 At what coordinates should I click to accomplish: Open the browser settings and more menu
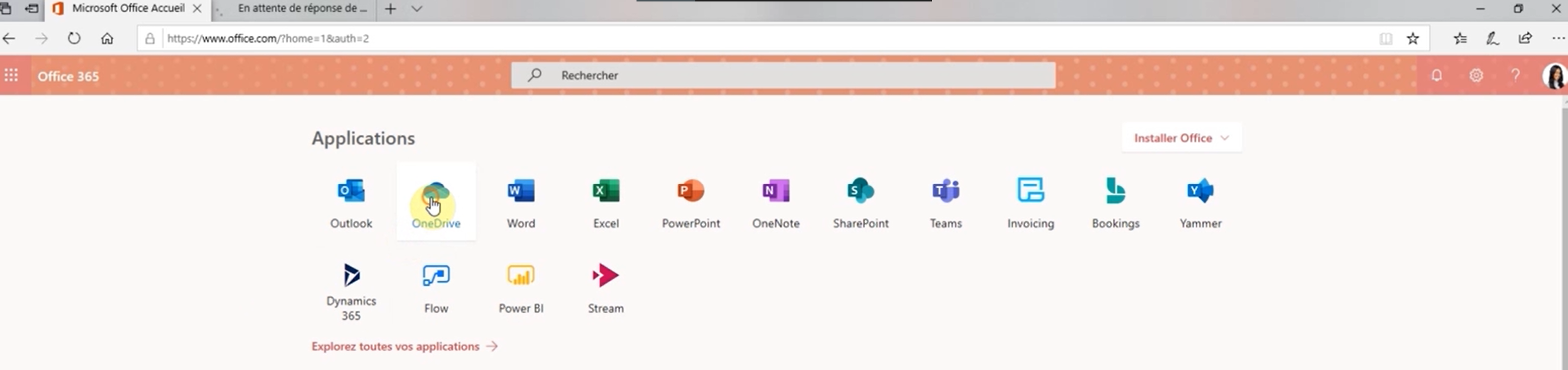(x=1558, y=38)
